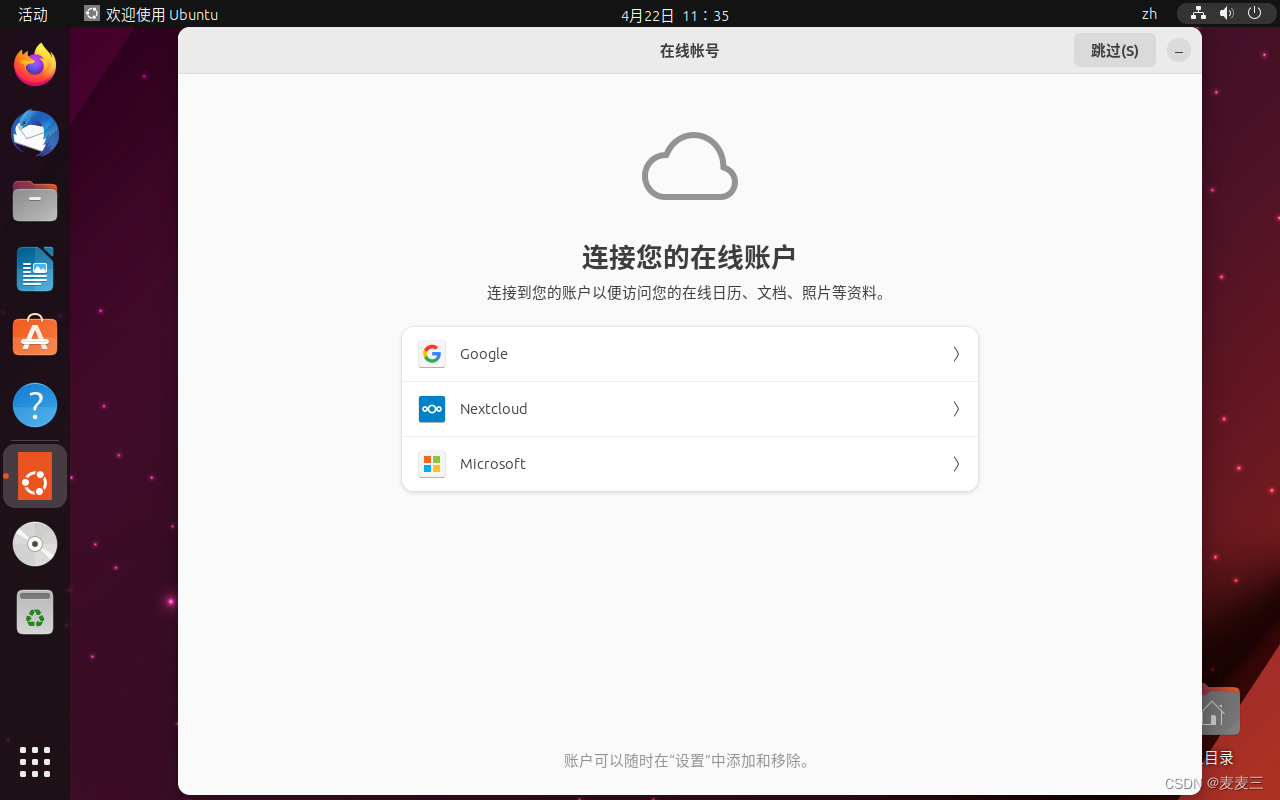The height and width of the screenshot is (800, 1280).
Task: Open the system status tray menu
Action: click(x=1226, y=14)
